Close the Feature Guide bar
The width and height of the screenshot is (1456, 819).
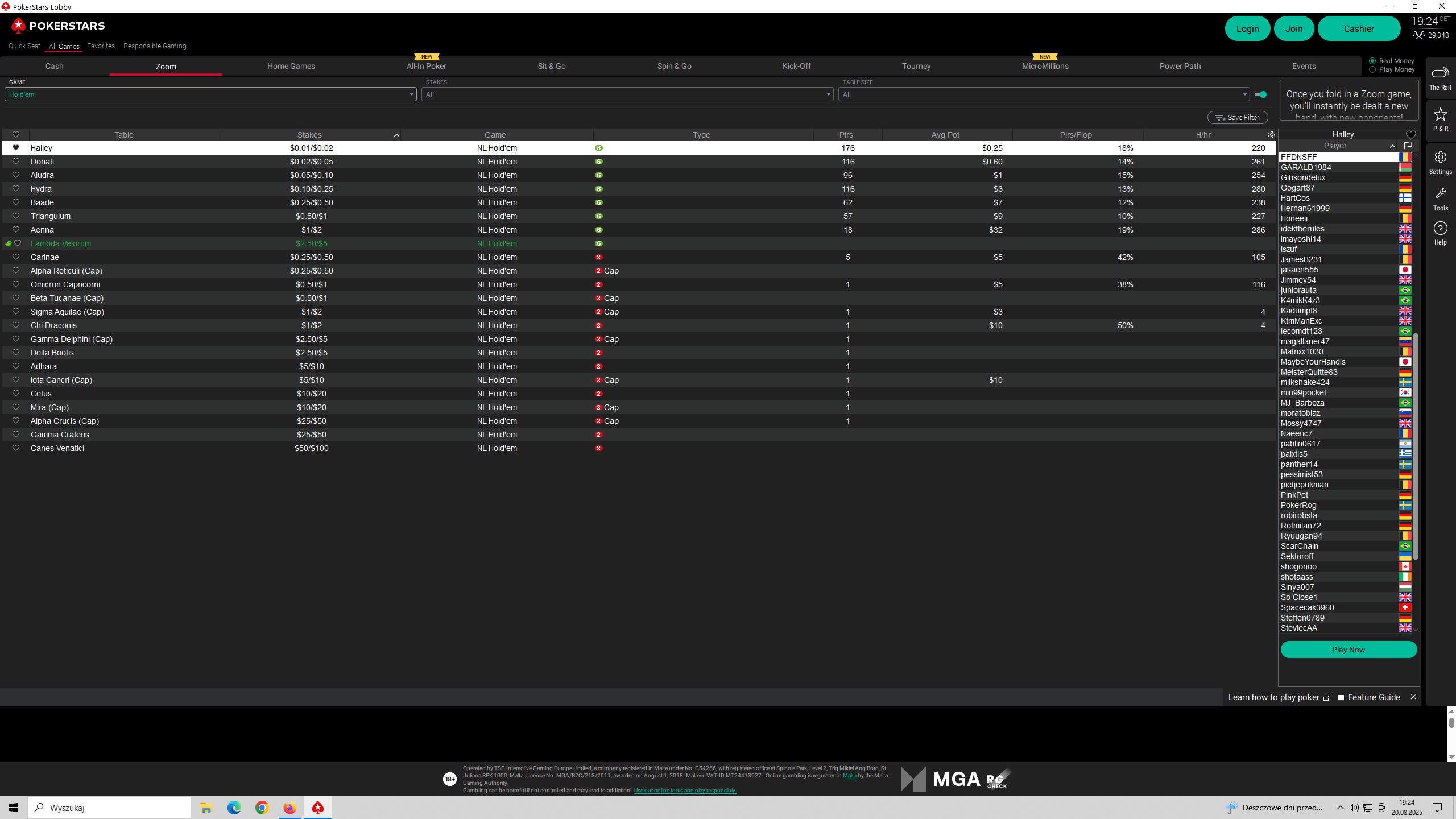click(x=1413, y=697)
